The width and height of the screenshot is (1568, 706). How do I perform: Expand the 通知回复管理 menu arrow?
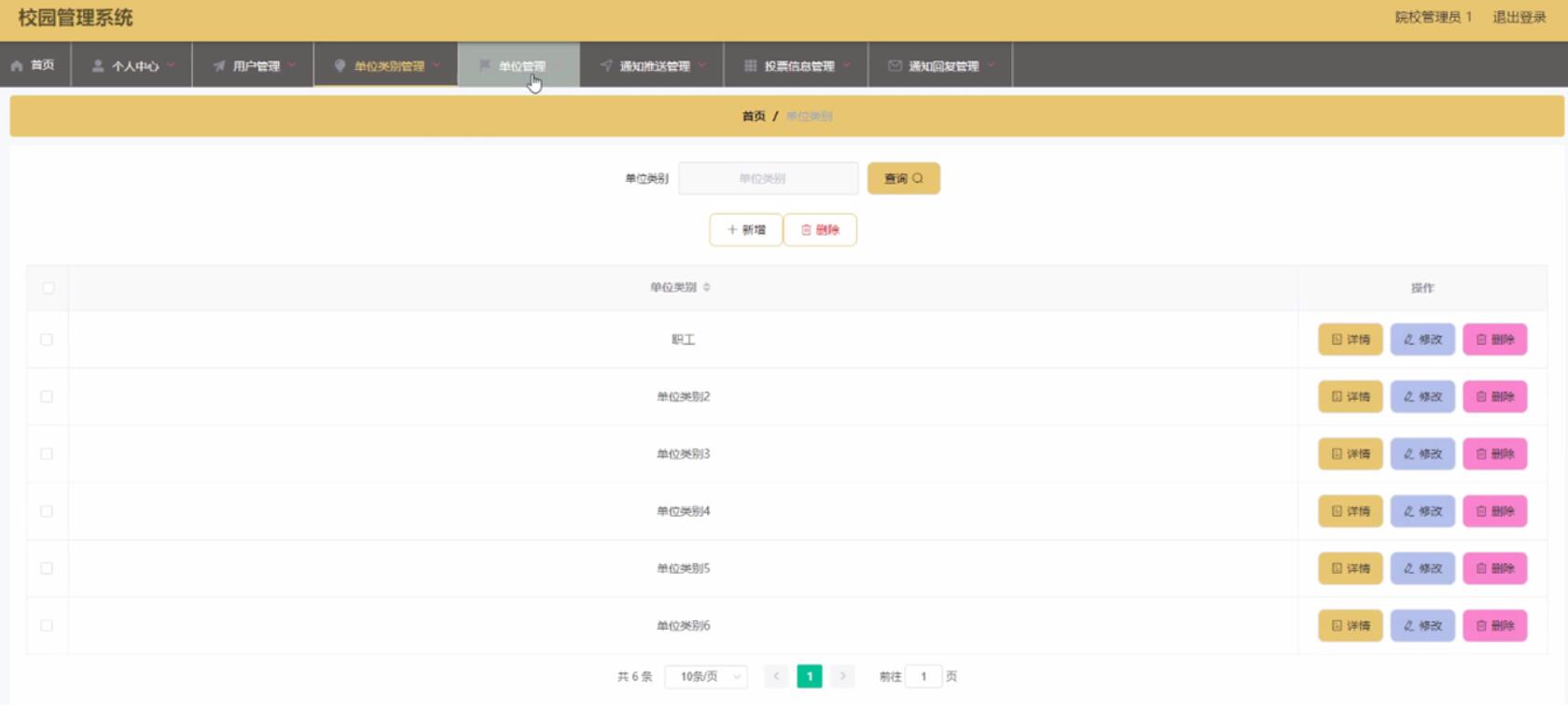(992, 65)
